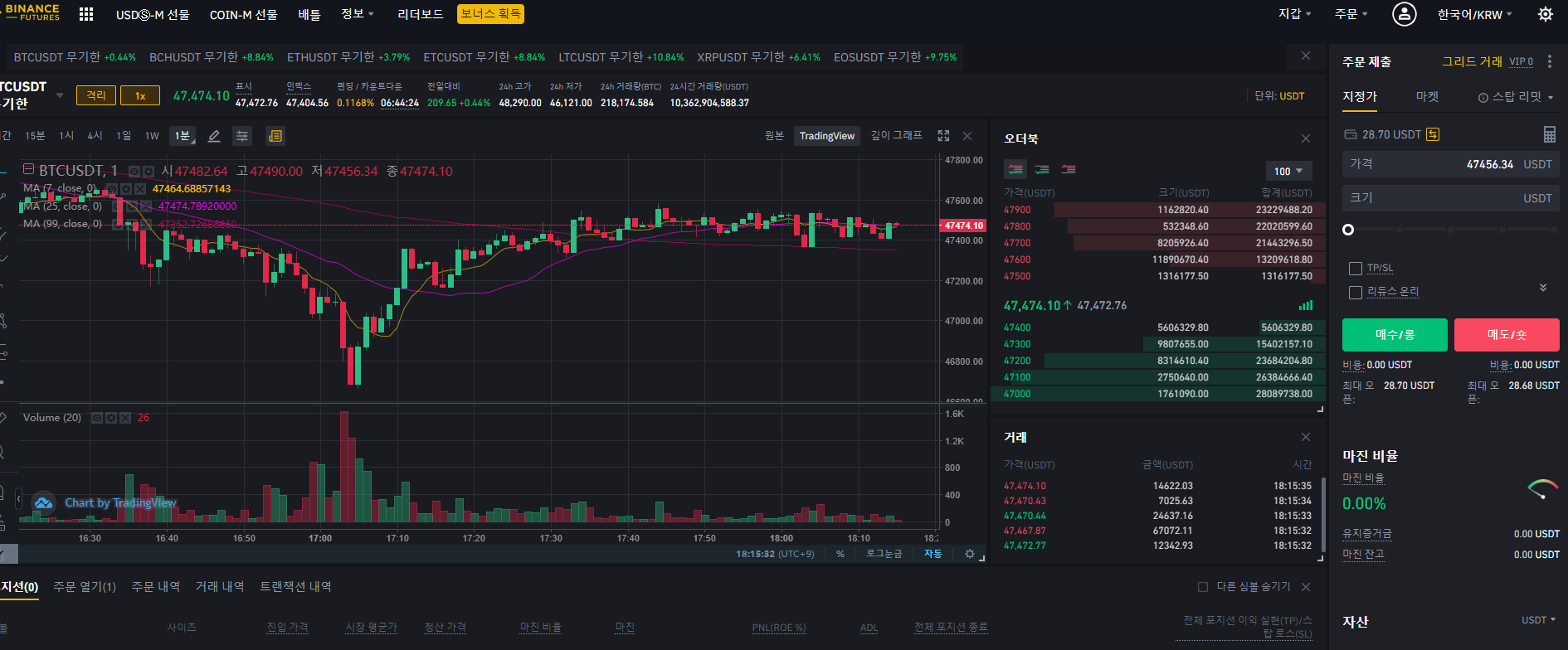
Task: Check the 다른 심볼 숨기기 box
Action: 1203,587
